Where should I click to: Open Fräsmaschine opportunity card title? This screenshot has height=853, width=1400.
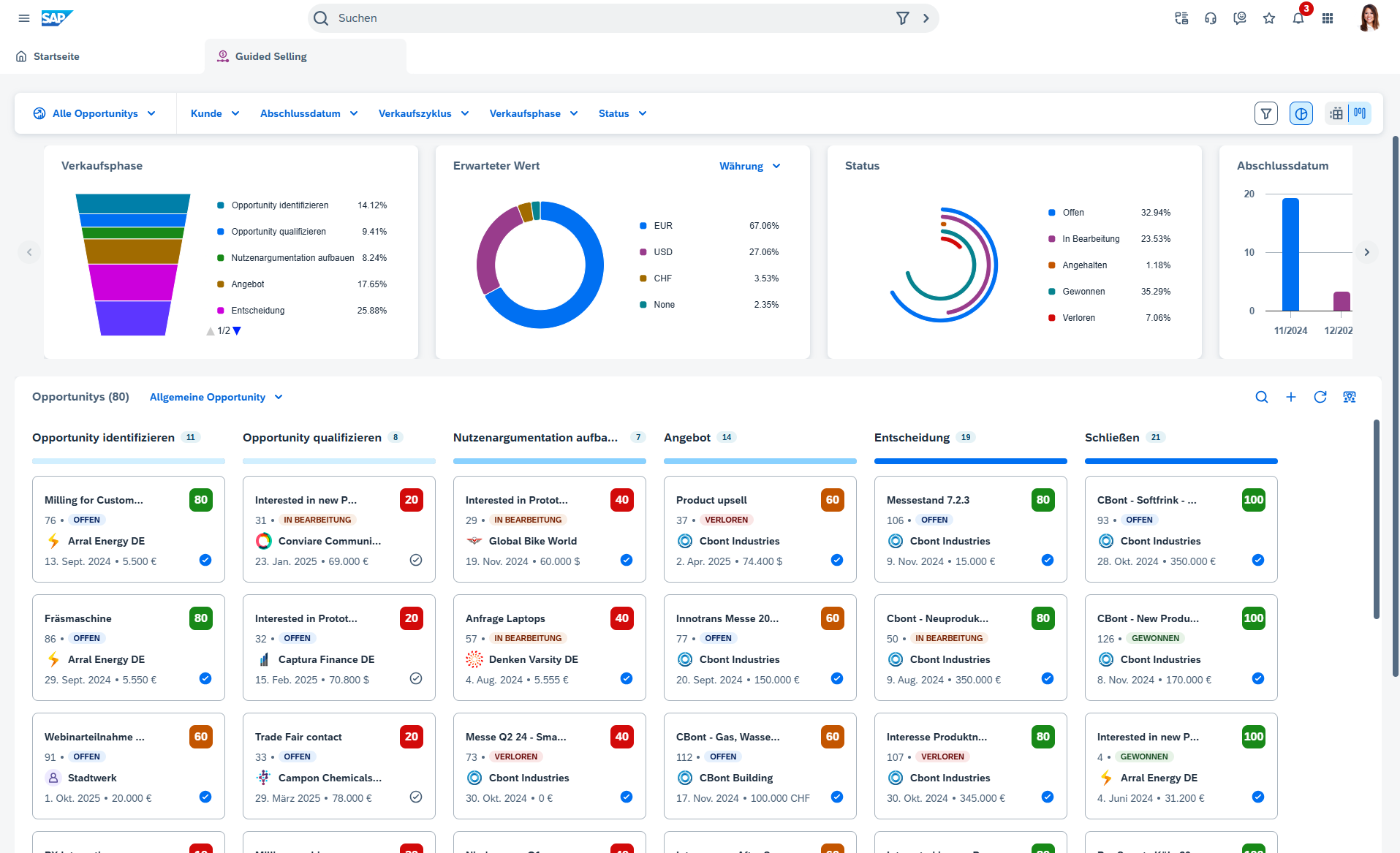[78, 618]
